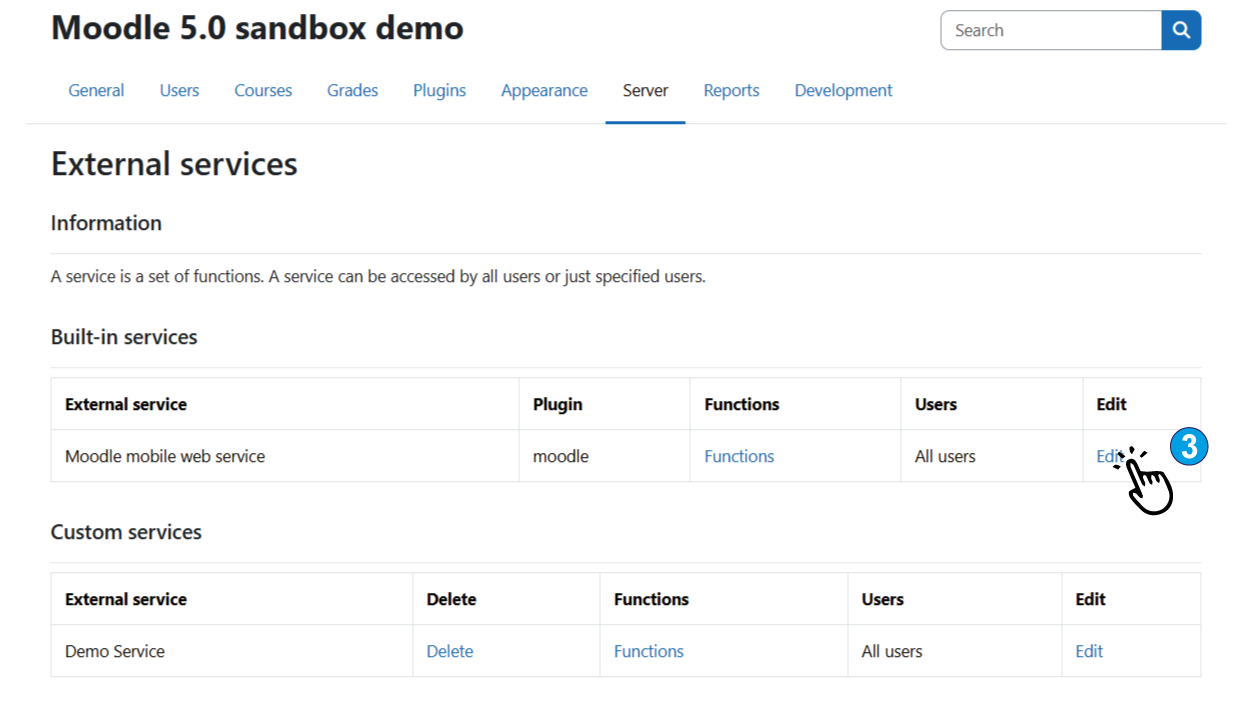This screenshot has height=714, width=1243.
Task: Click the magnifying glass search button
Action: 1181,31
